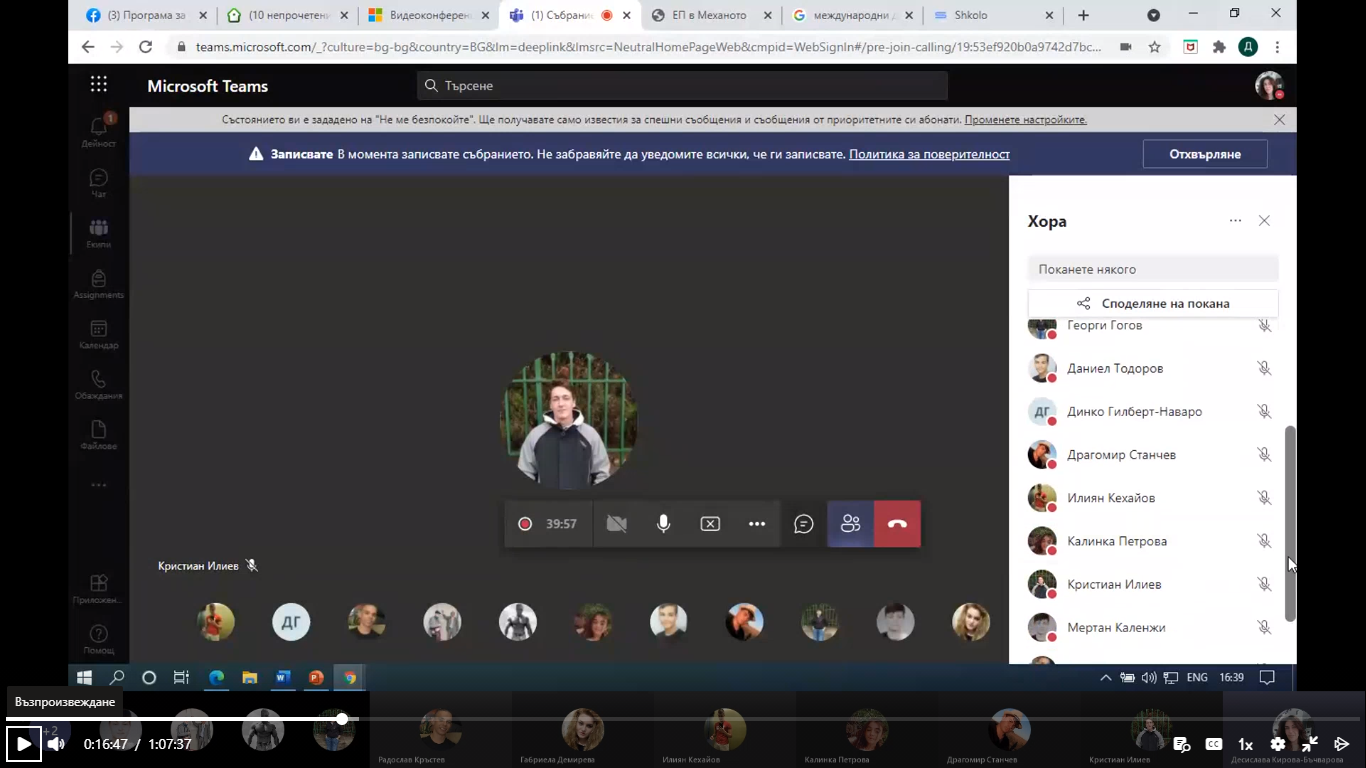Open Chrome three-dot menu

pos(1277,47)
